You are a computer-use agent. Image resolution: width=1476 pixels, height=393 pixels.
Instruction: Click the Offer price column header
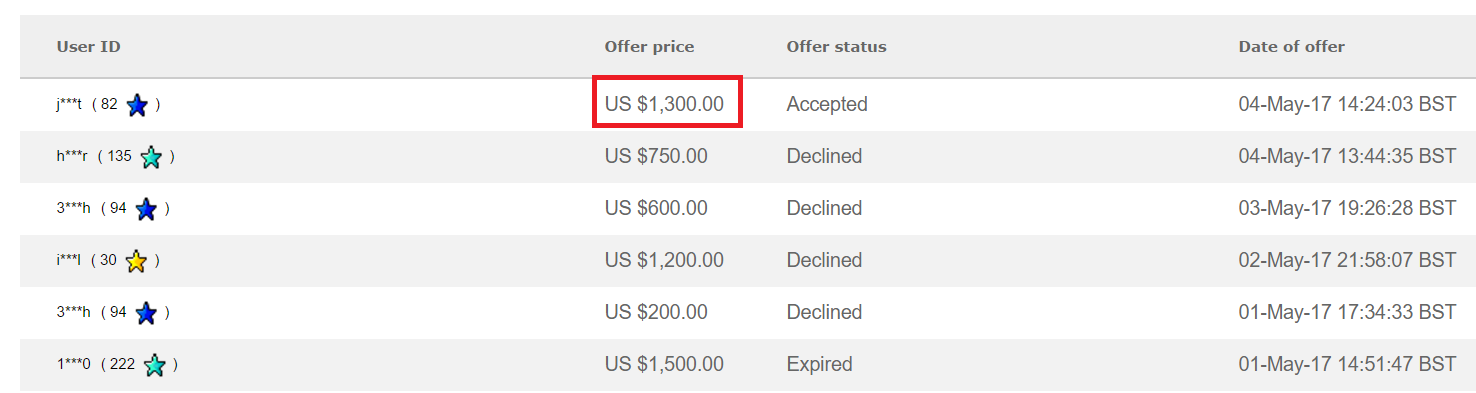(x=649, y=47)
